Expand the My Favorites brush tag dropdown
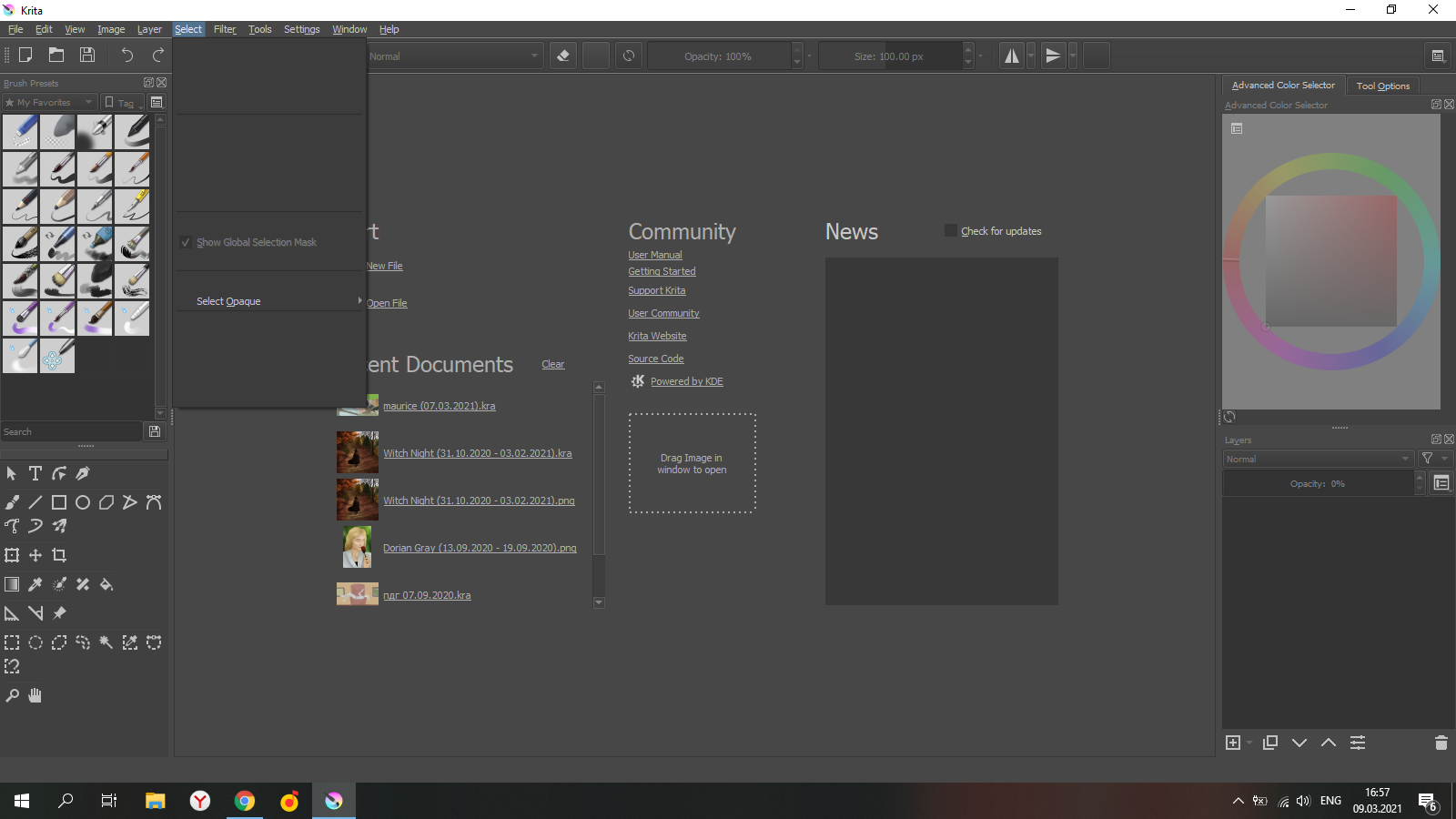The image size is (1456, 819). [49, 103]
